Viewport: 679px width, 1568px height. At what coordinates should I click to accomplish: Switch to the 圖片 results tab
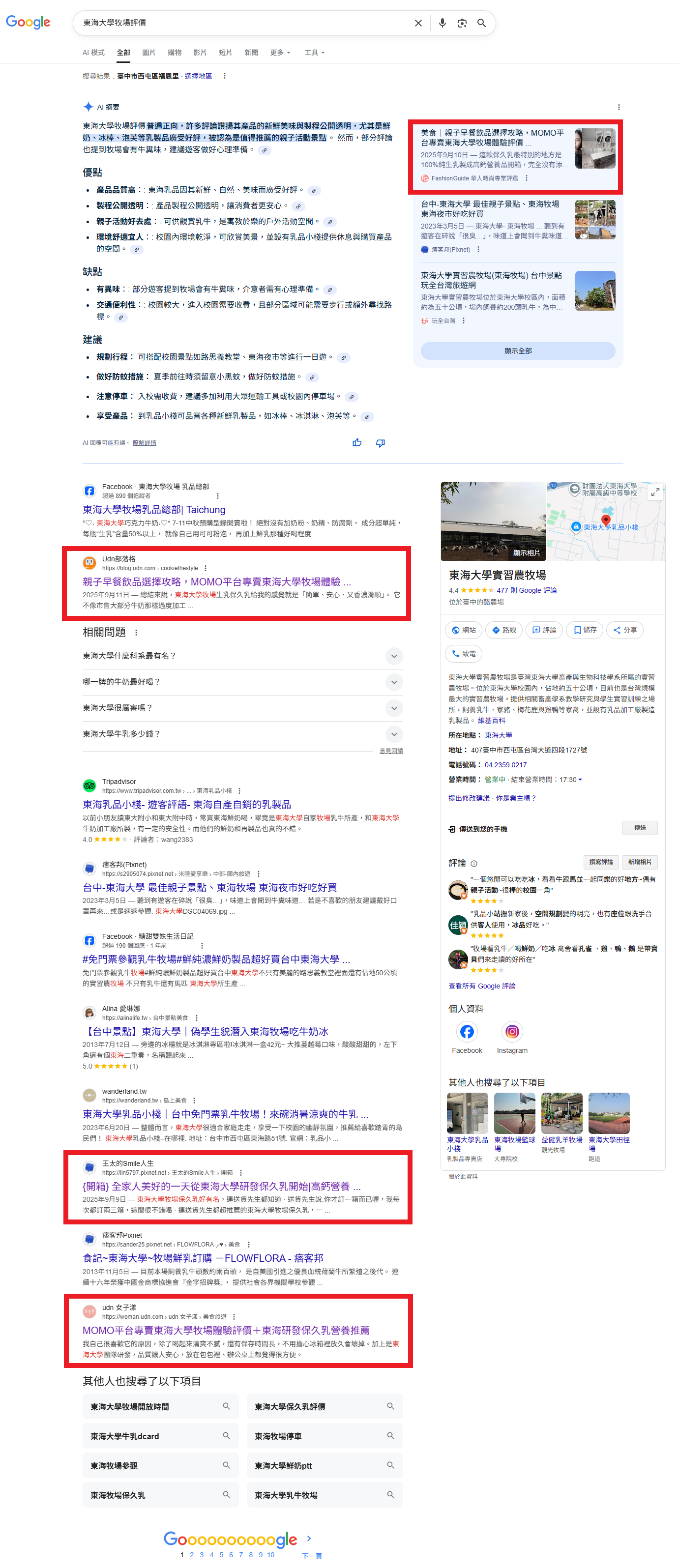[148, 52]
